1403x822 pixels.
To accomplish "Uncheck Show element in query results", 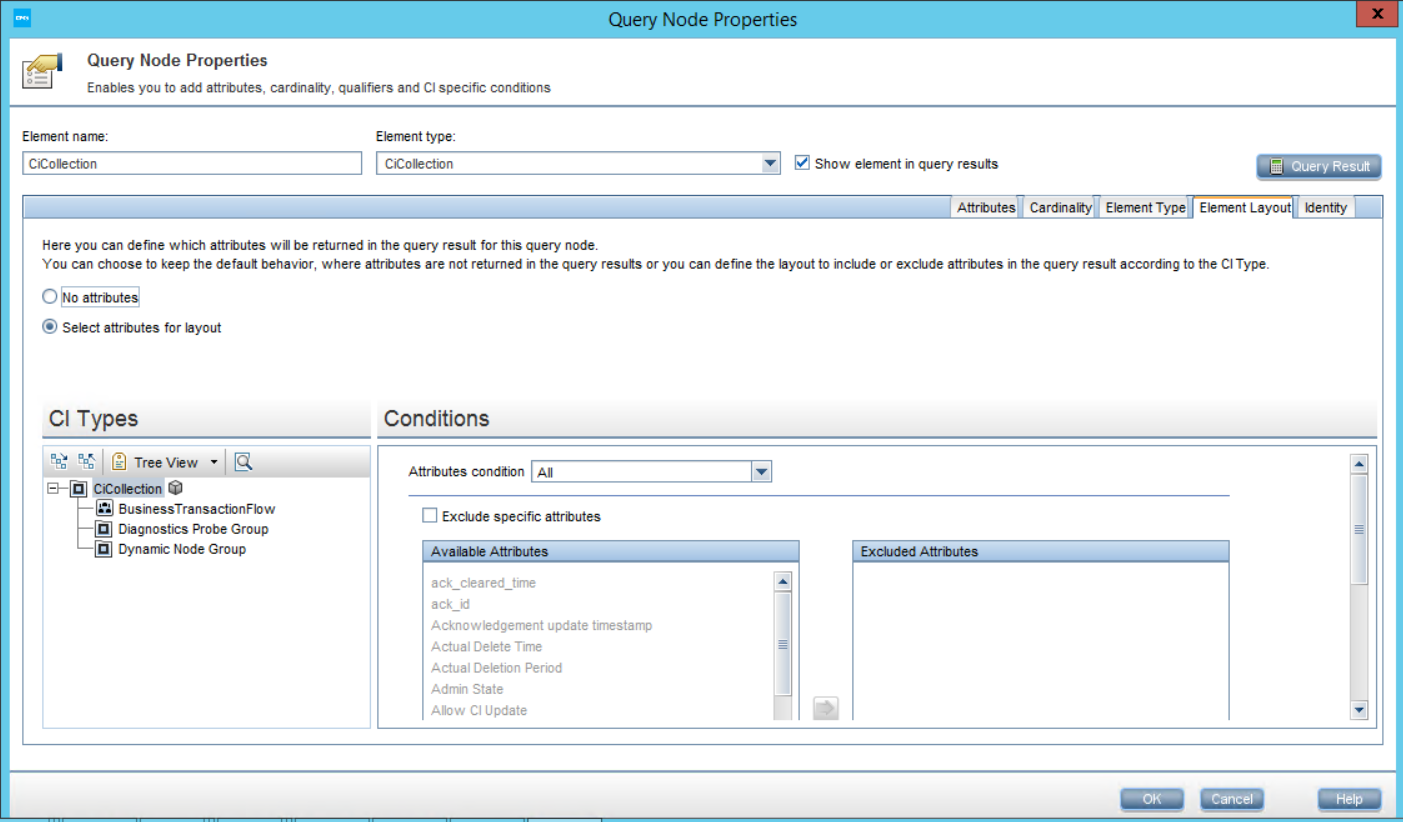I will (802, 162).
